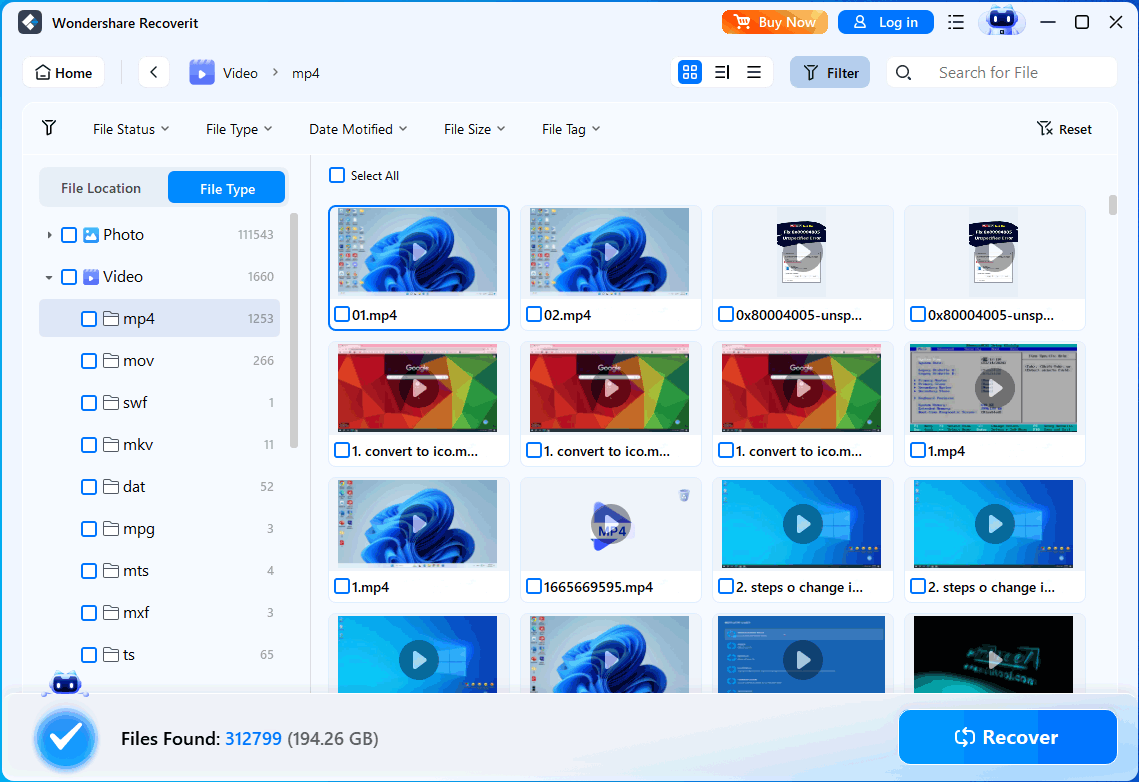1139x782 pixels.
Task: Click the Recover button
Action: (x=1008, y=737)
